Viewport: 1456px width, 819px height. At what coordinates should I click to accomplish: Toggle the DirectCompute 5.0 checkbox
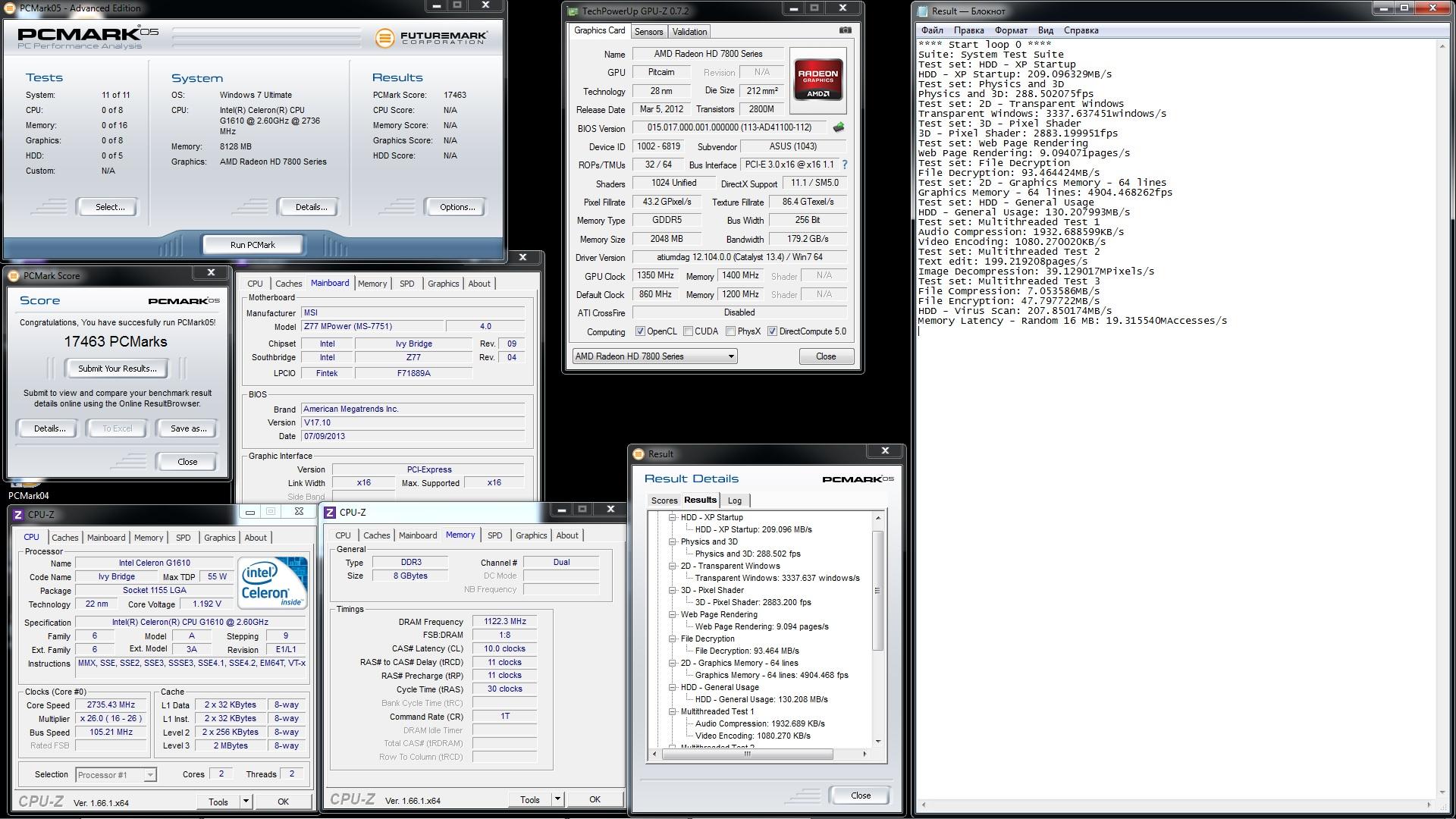click(x=772, y=331)
